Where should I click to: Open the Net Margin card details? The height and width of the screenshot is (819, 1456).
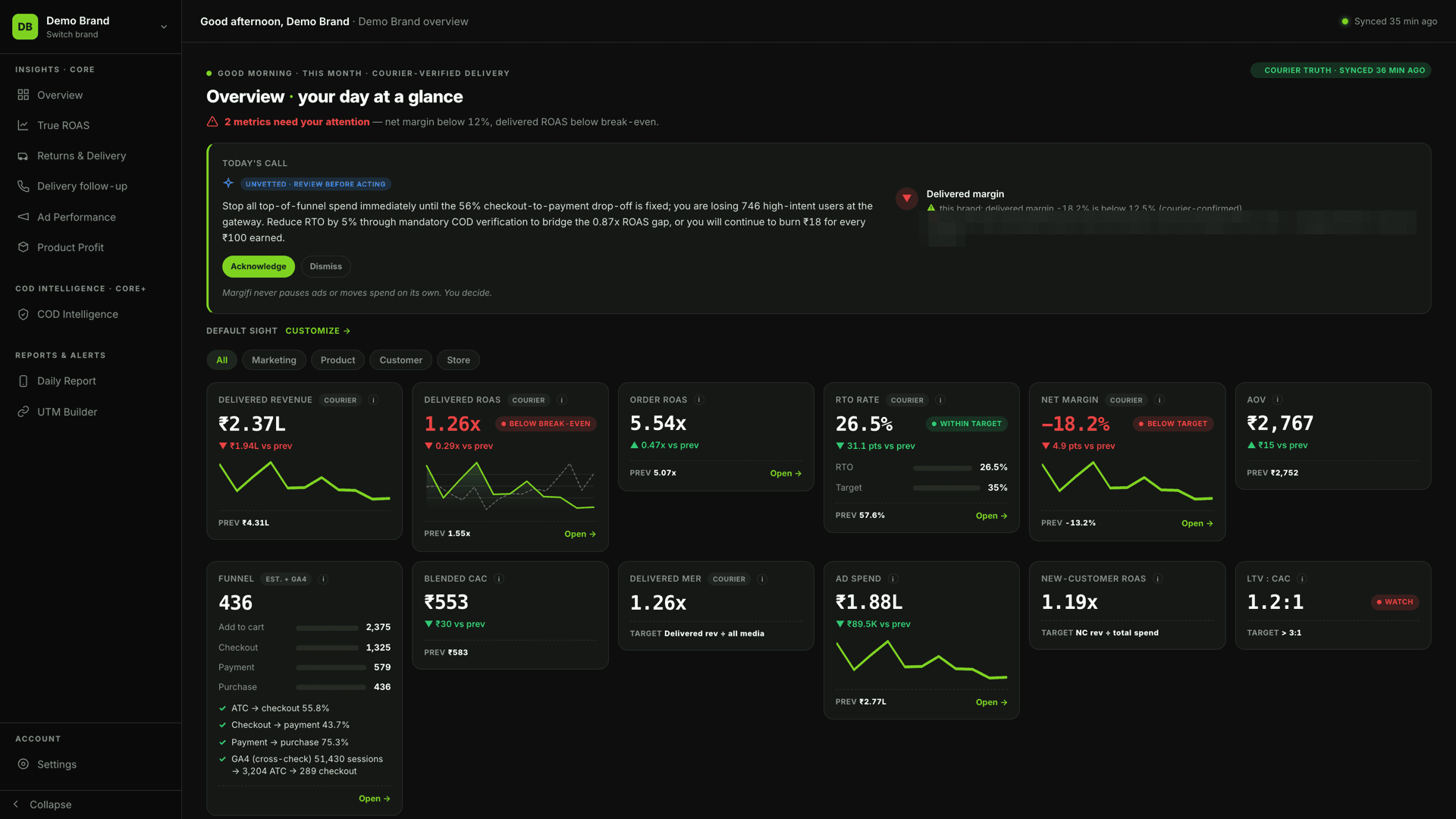pos(1197,524)
